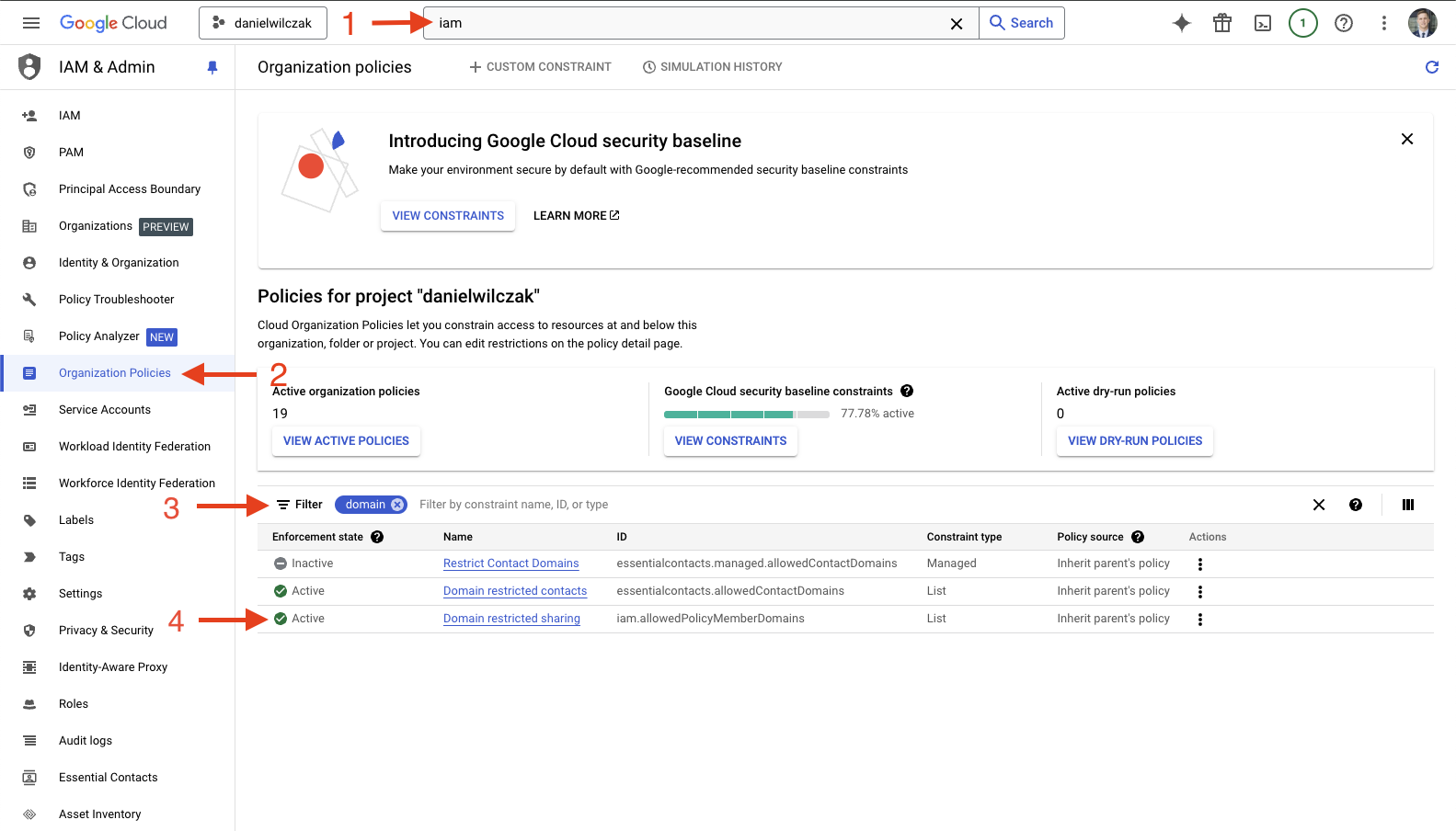This screenshot has height=831, width=1456.
Task: Open Domain restricted contacts policy link
Action: pos(515,591)
